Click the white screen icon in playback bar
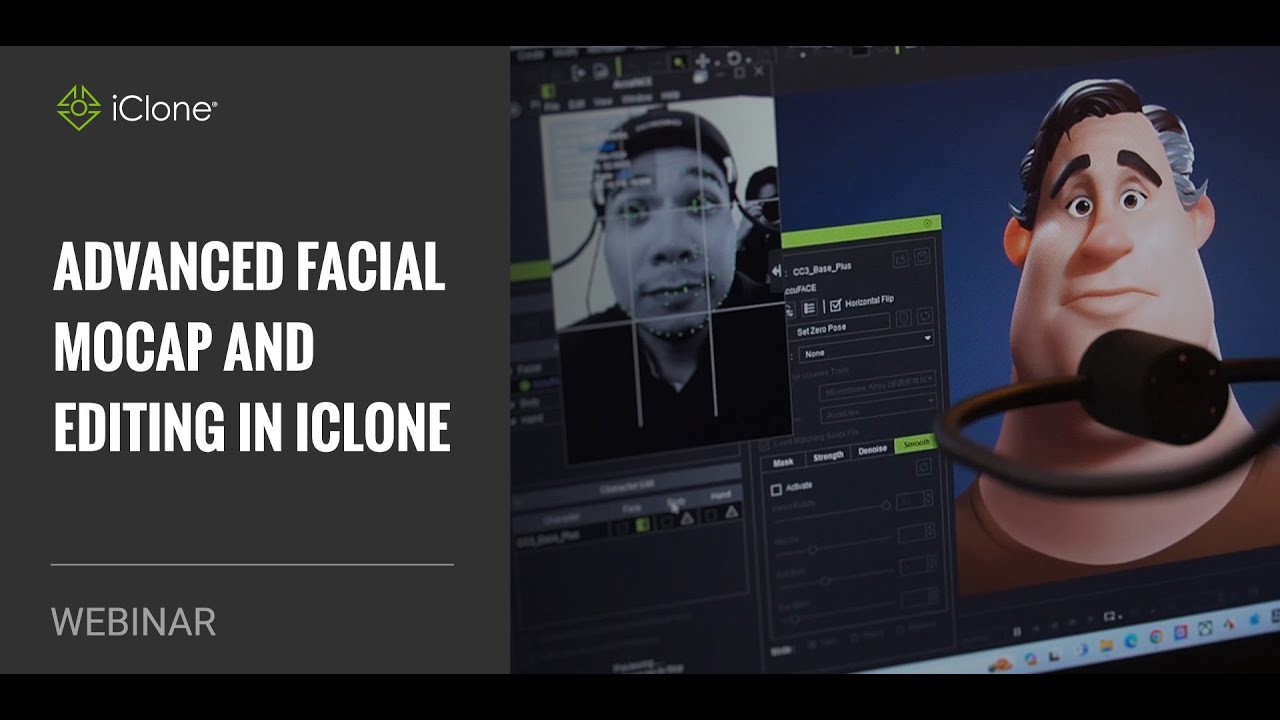The width and height of the screenshot is (1280, 720). (1109, 616)
